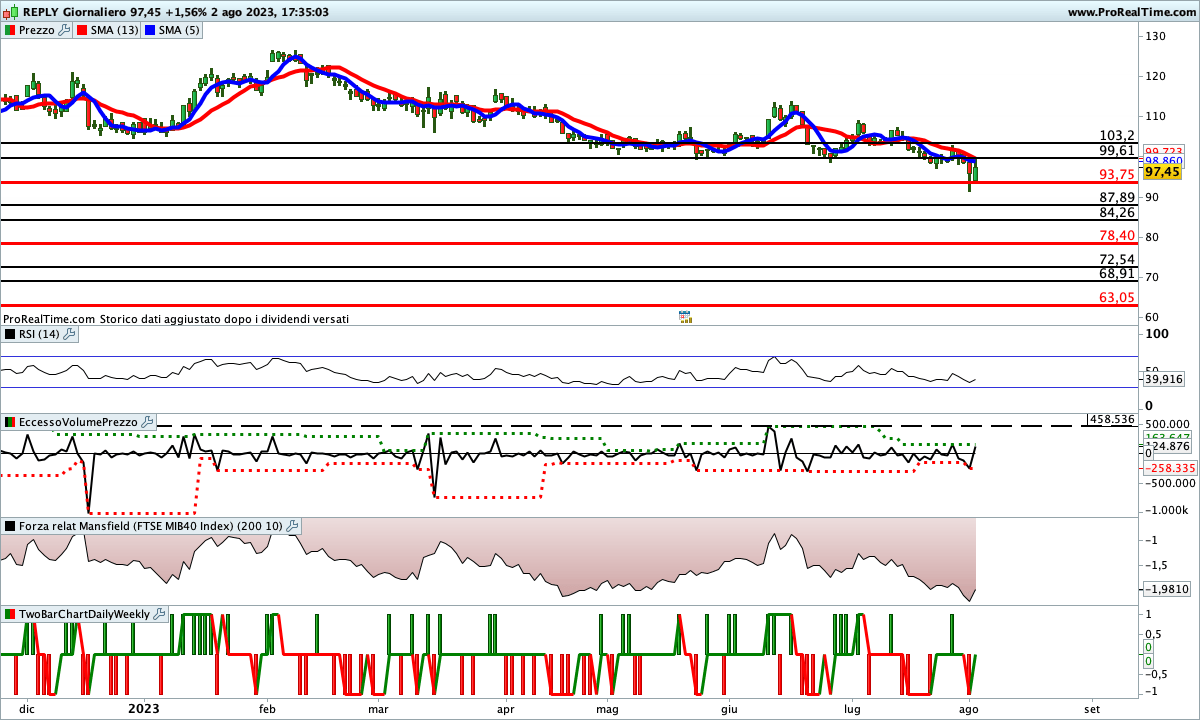
Task: Click the candlestick icon beside REPLY title
Action: tap(10, 12)
